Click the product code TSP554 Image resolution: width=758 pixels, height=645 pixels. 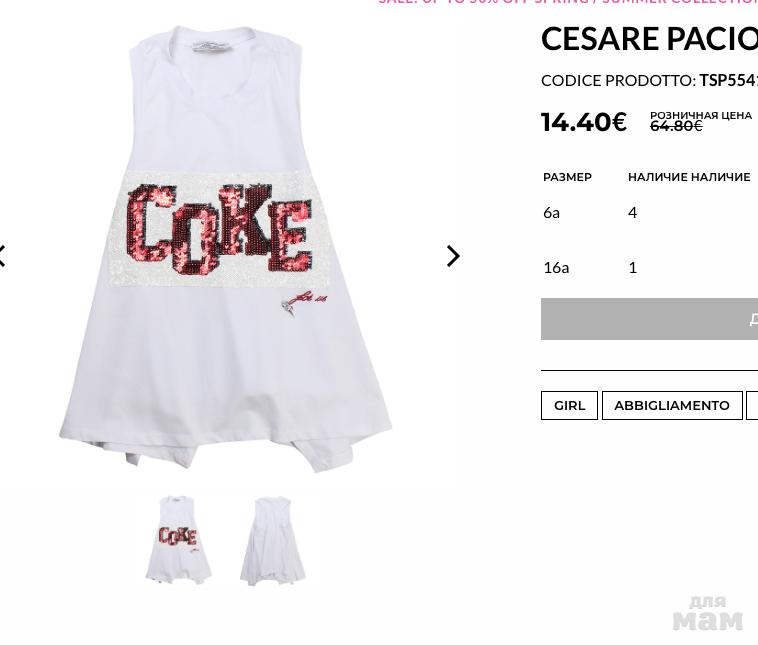point(728,80)
